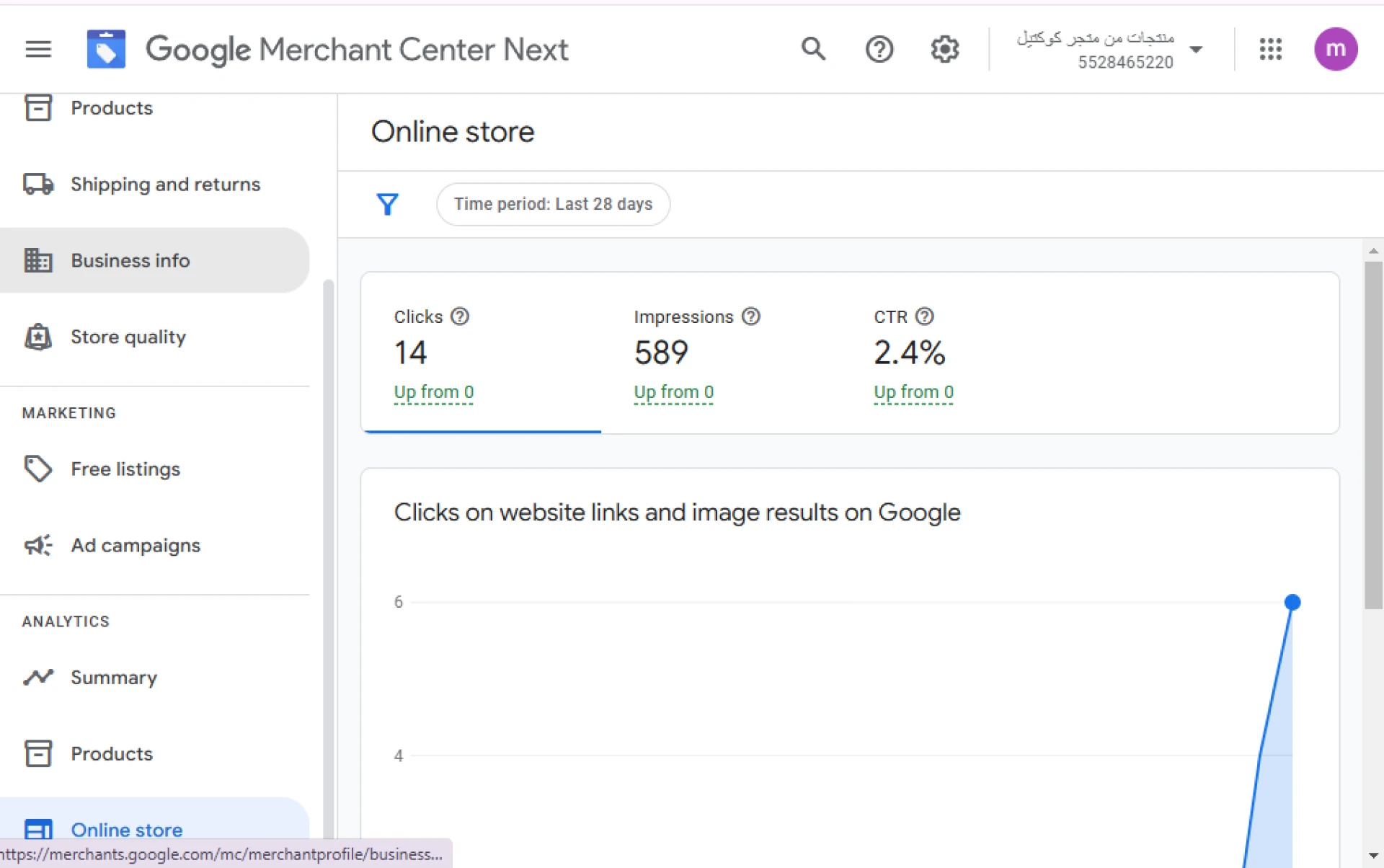
Task: Open the Time period filter chip
Action: [x=553, y=204]
